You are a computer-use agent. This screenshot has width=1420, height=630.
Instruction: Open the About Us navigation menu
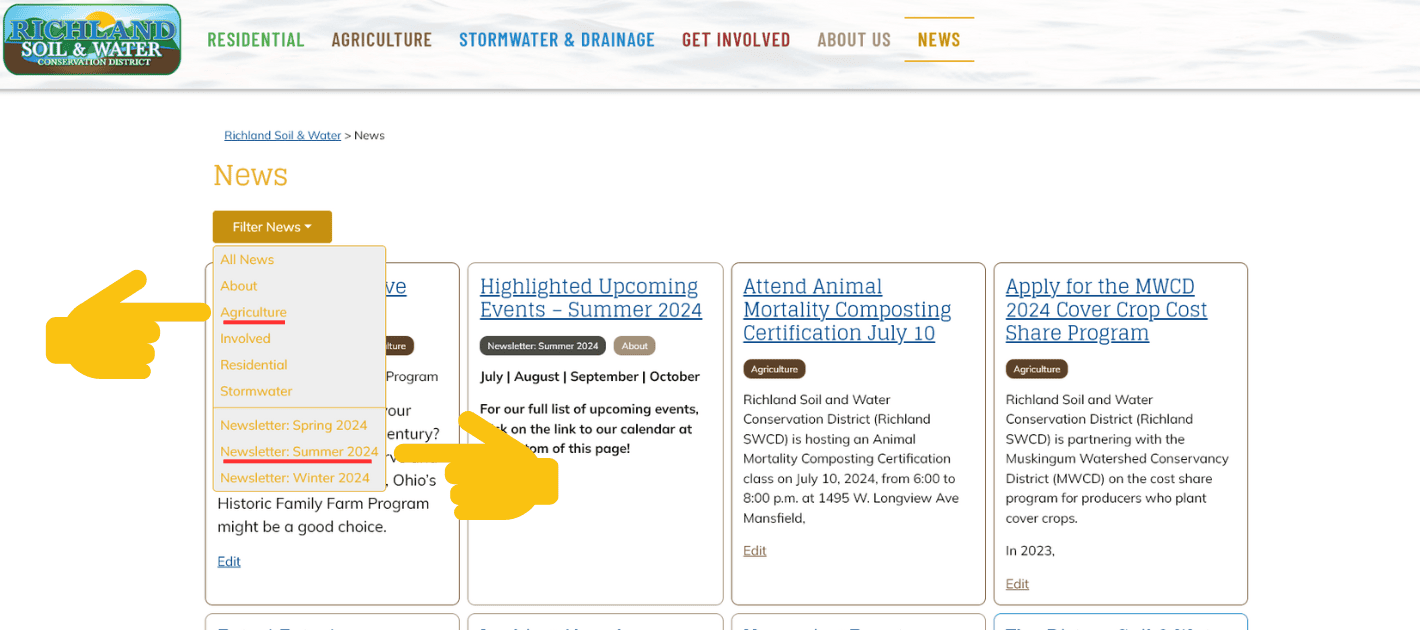tap(854, 39)
